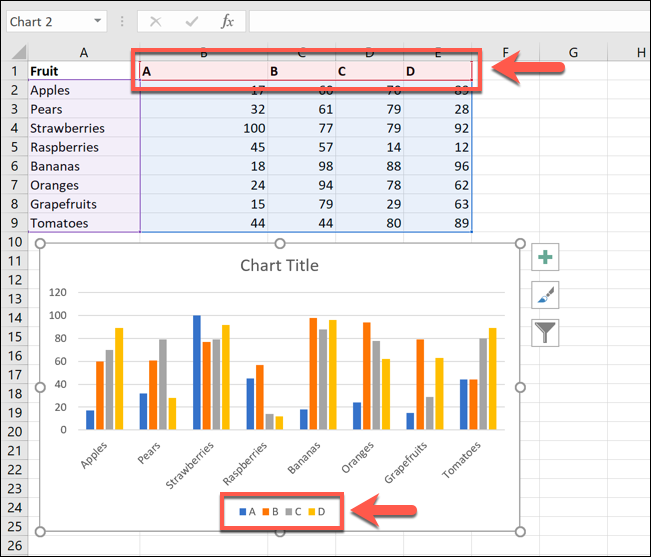The height and width of the screenshot is (557, 651).
Task: Expand the Name Box dropdown arrow
Action: (97, 21)
